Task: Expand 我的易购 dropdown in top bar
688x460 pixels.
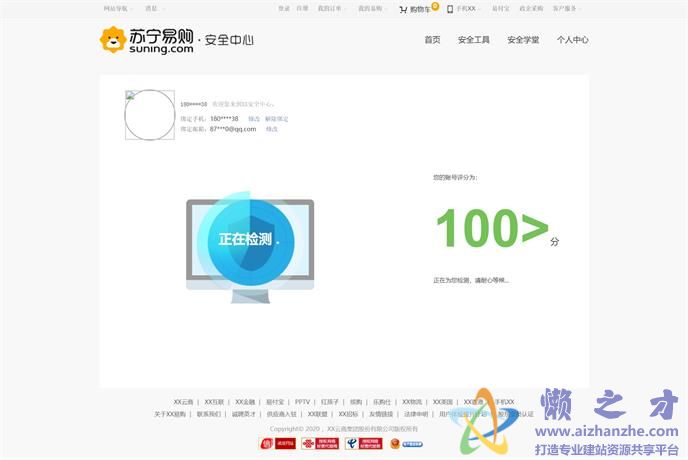Action: [373, 8]
